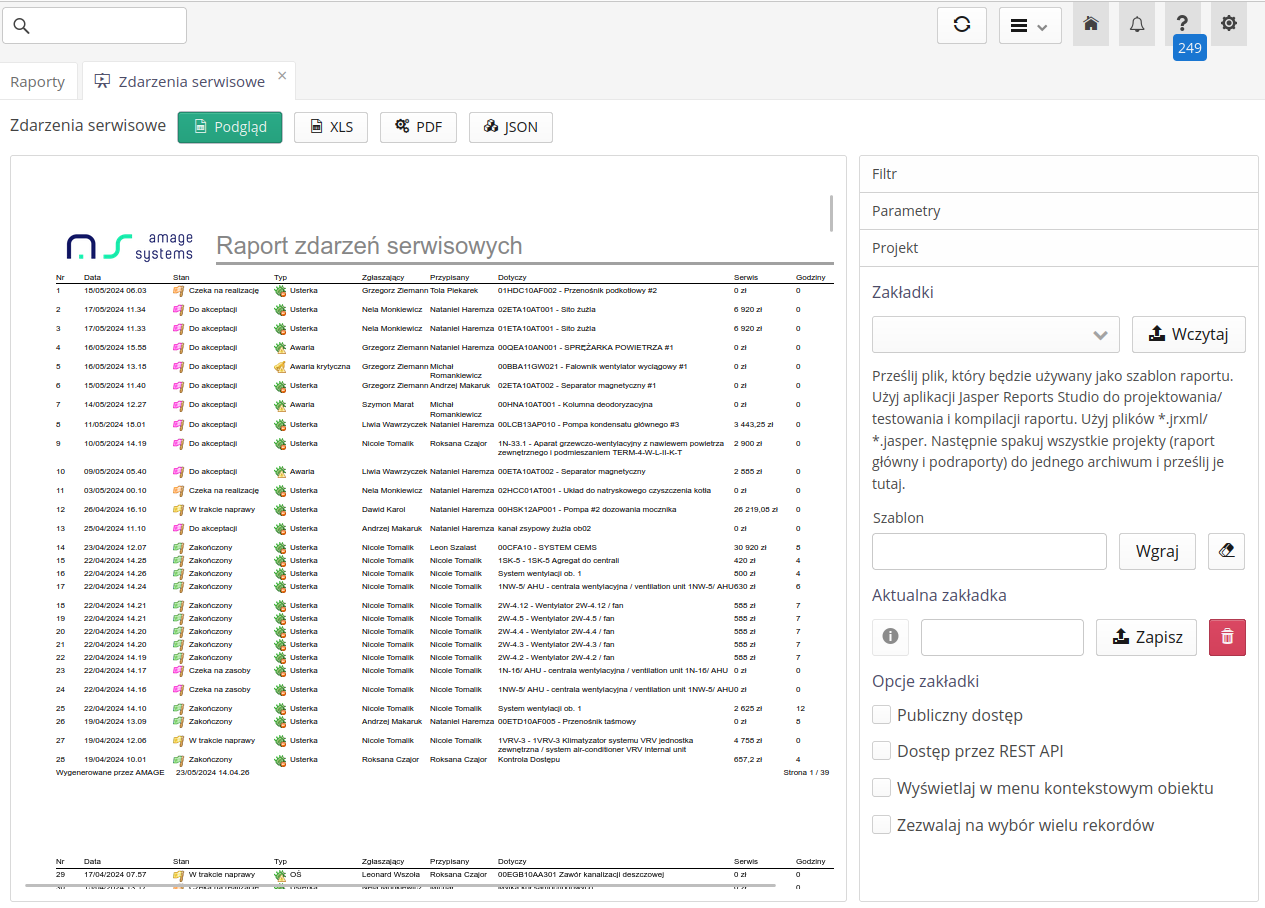This screenshot has height=908, width=1265.
Task: Expand the hamburger menu dropdown
Action: pyautogui.click(x=1030, y=26)
